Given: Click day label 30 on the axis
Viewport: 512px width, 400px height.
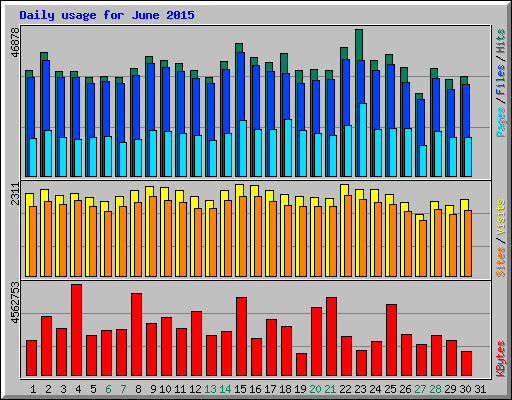Looking at the screenshot, I should click(x=465, y=389).
